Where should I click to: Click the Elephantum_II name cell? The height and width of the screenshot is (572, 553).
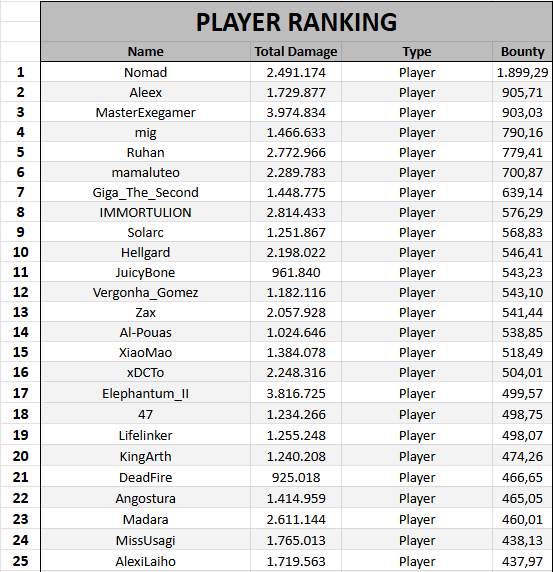146,393
